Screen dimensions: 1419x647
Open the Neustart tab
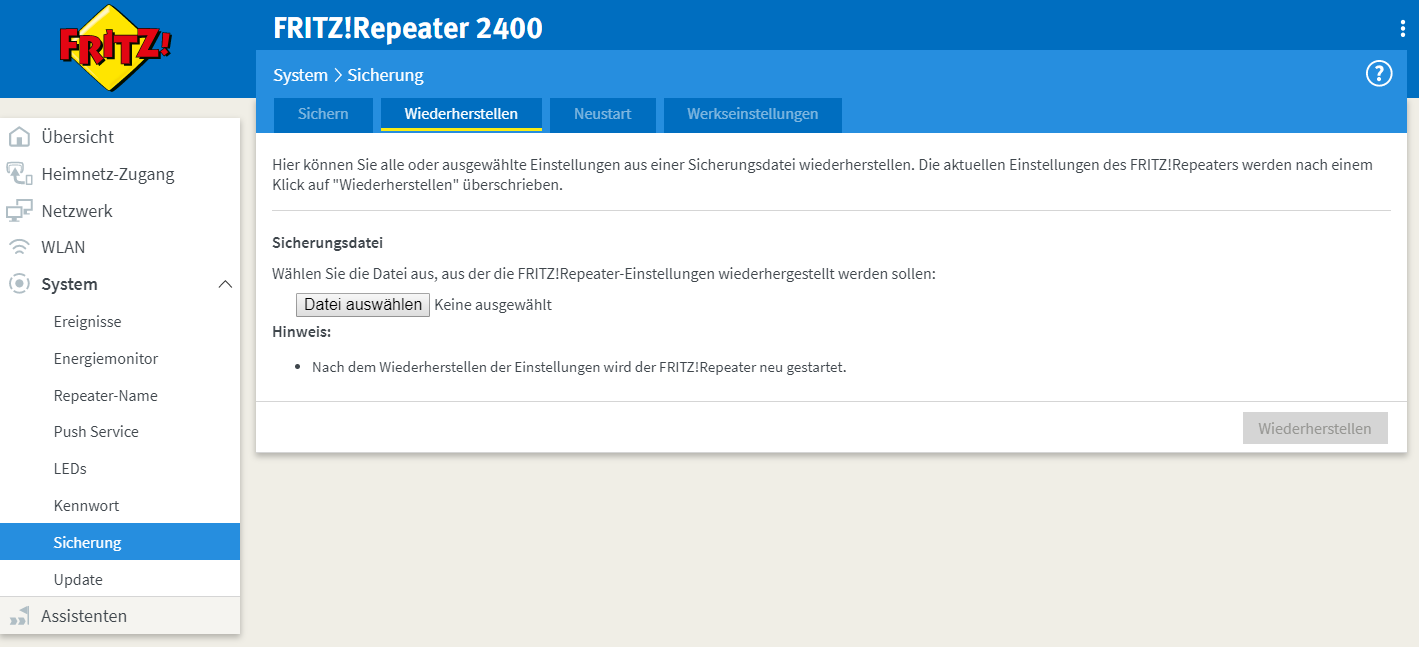pyautogui.click(x=602, y=114)
